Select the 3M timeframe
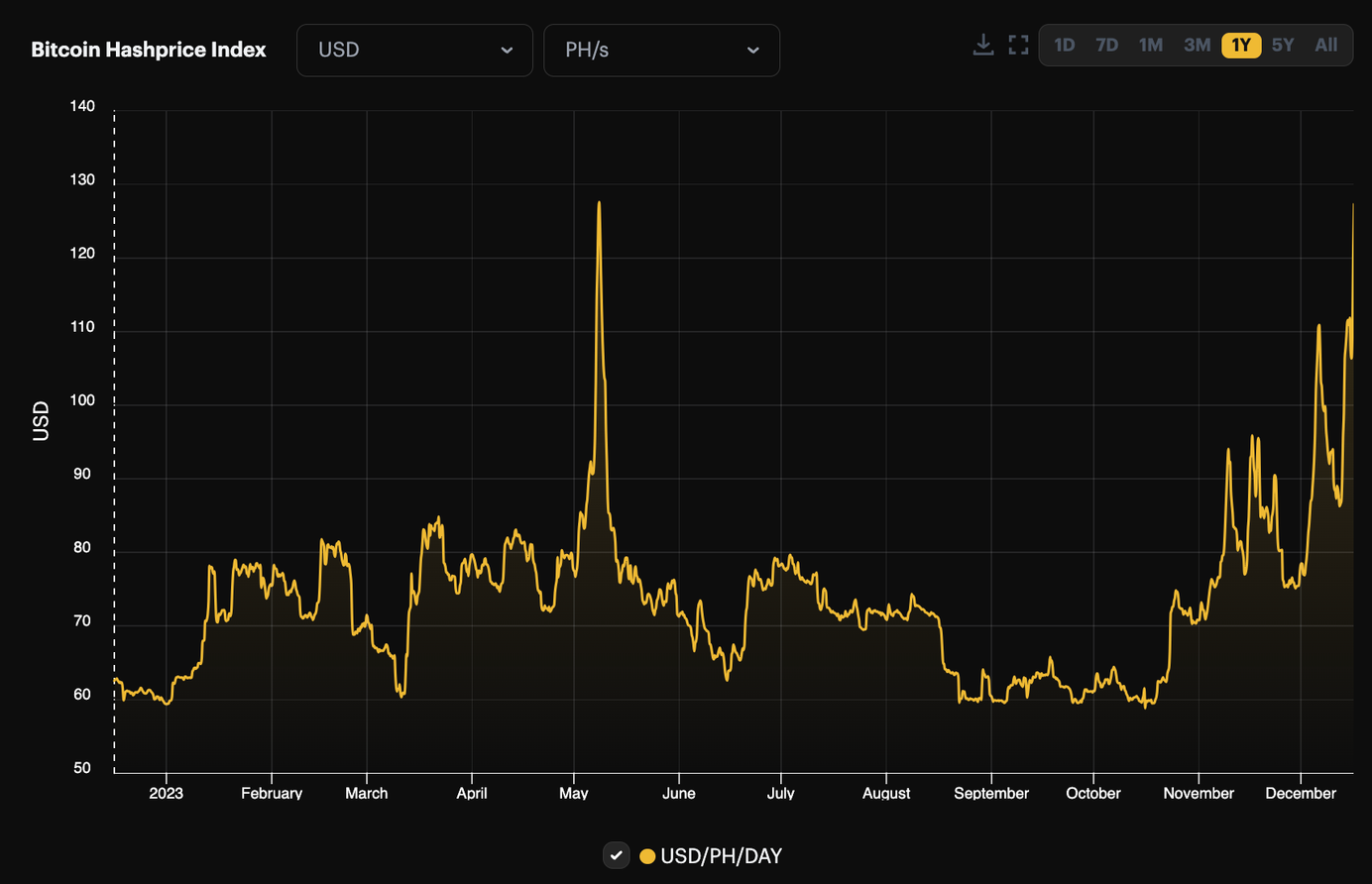Viewport: 1372px width, 884px height. 1196,45
